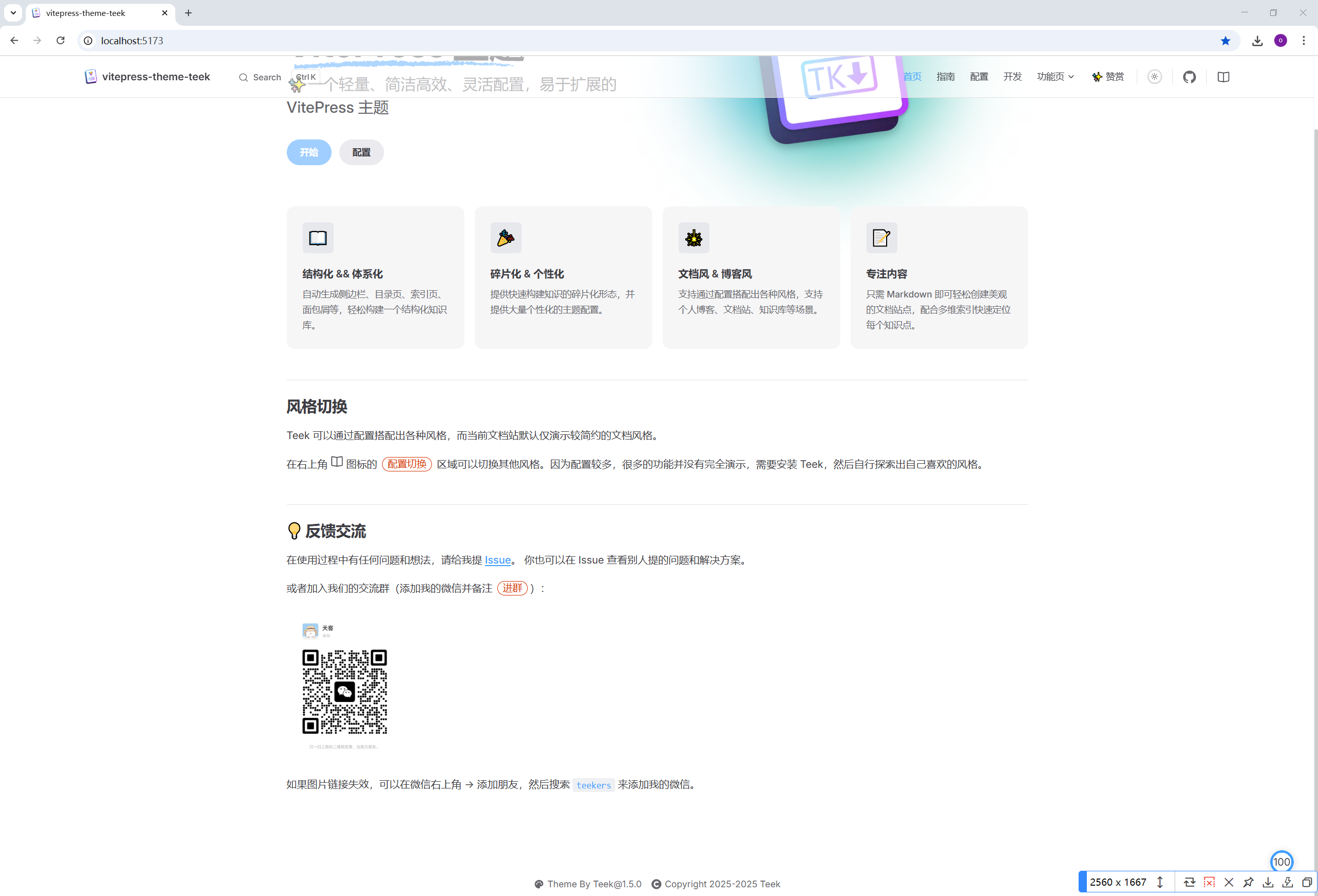
Task: Go to the 开发 nav item
Action: [1012, 77]
